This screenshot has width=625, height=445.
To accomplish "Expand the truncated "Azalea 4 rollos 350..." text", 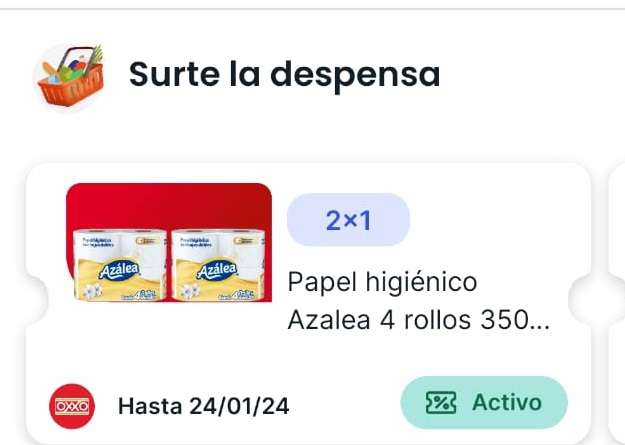I will click(x=419, y=320).
